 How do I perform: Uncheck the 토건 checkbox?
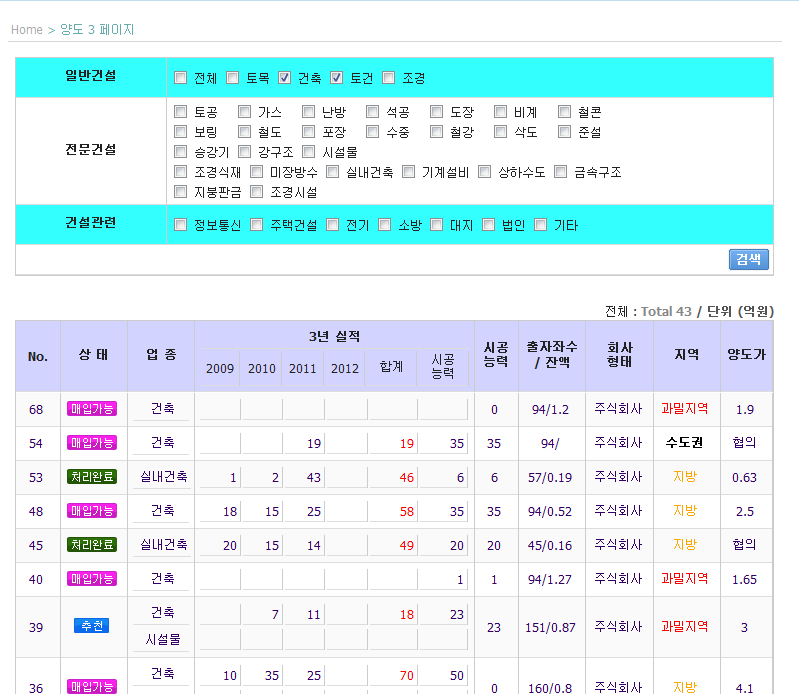tap(337, 78)
